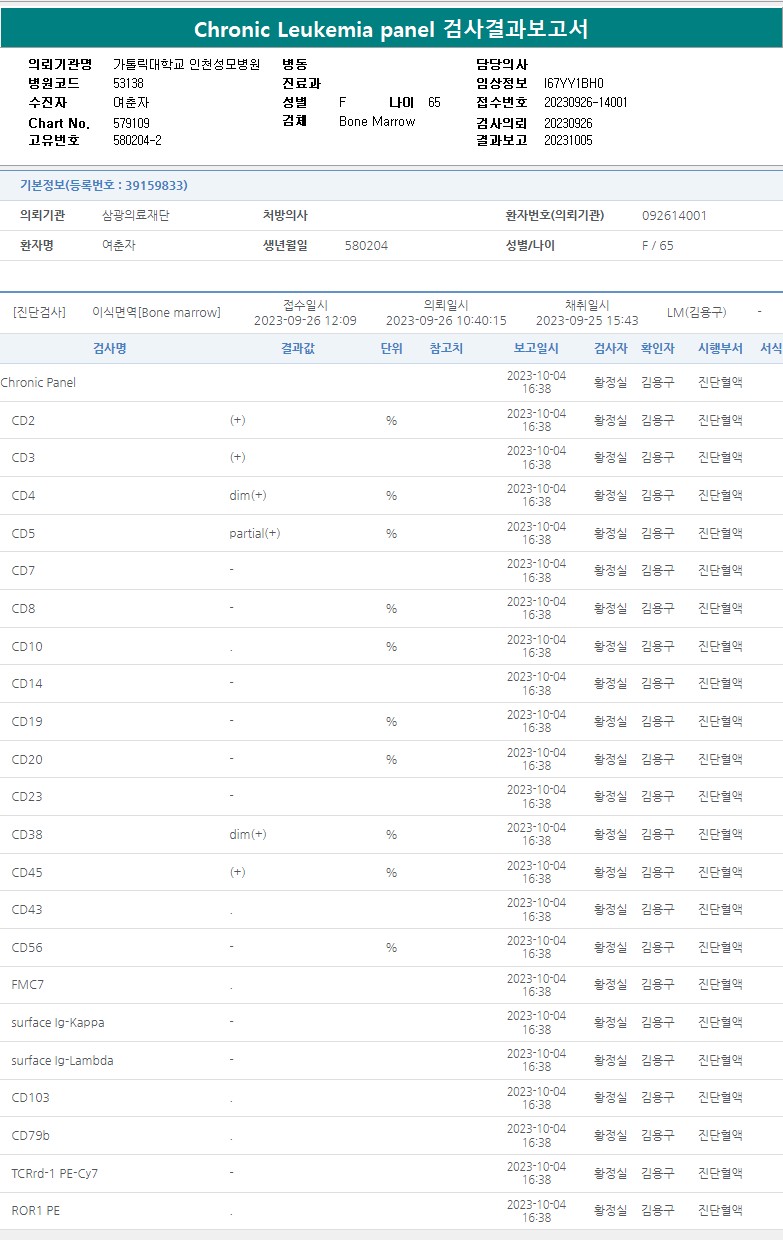This screenshot has width=783, height=1240.
Task: Select the 보고일시 column header
Action: [536, 348]
